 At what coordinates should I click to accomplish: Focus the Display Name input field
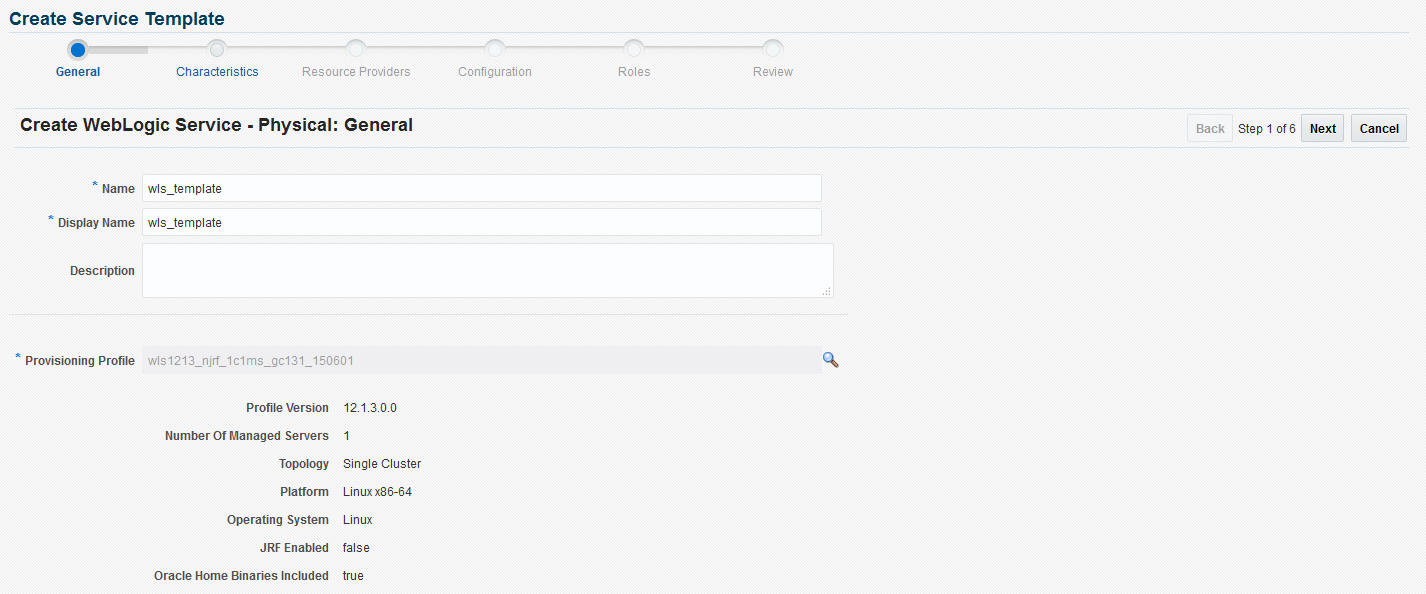click(482, 222)
